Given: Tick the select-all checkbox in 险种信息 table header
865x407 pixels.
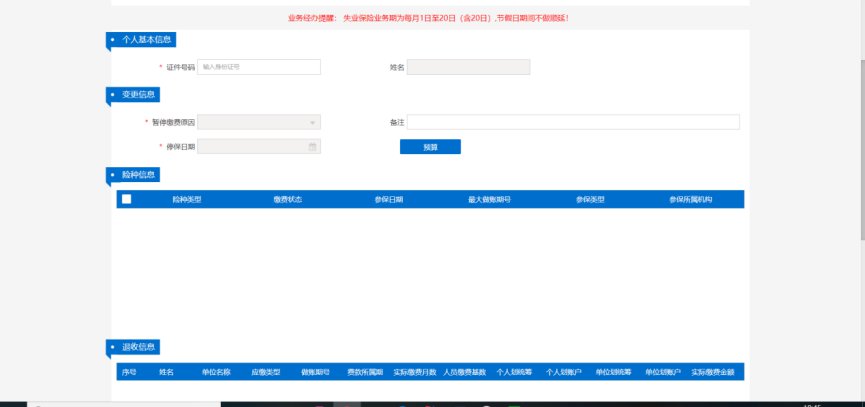Looking at the screenshot, I should coord(126,199).
